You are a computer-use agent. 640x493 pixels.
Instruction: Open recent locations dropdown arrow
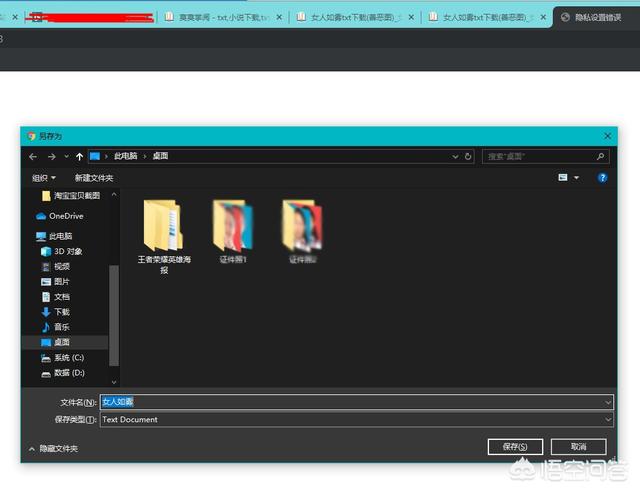[66, 157]
